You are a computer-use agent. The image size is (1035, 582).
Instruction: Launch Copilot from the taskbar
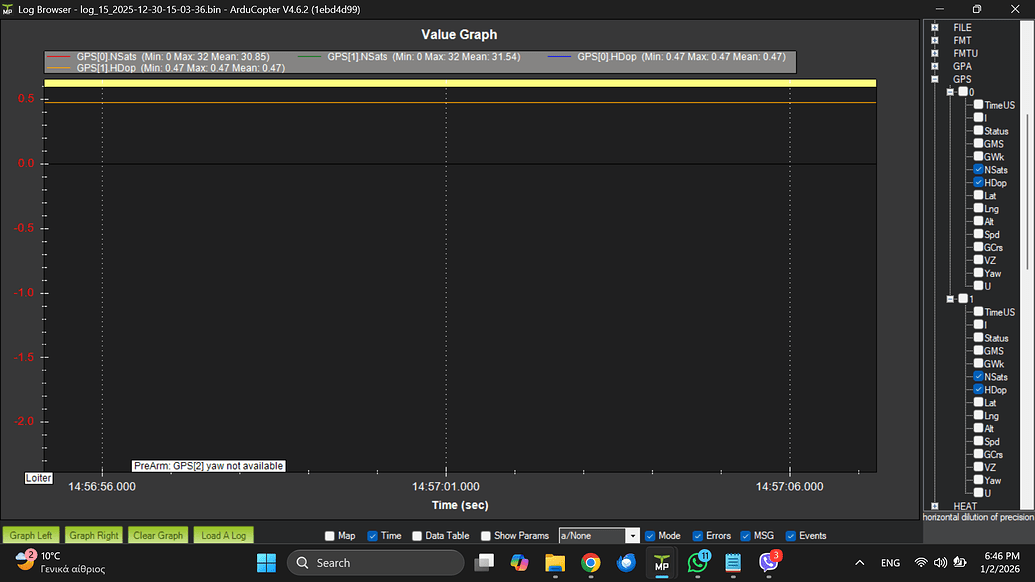click(x=519, y=563)
